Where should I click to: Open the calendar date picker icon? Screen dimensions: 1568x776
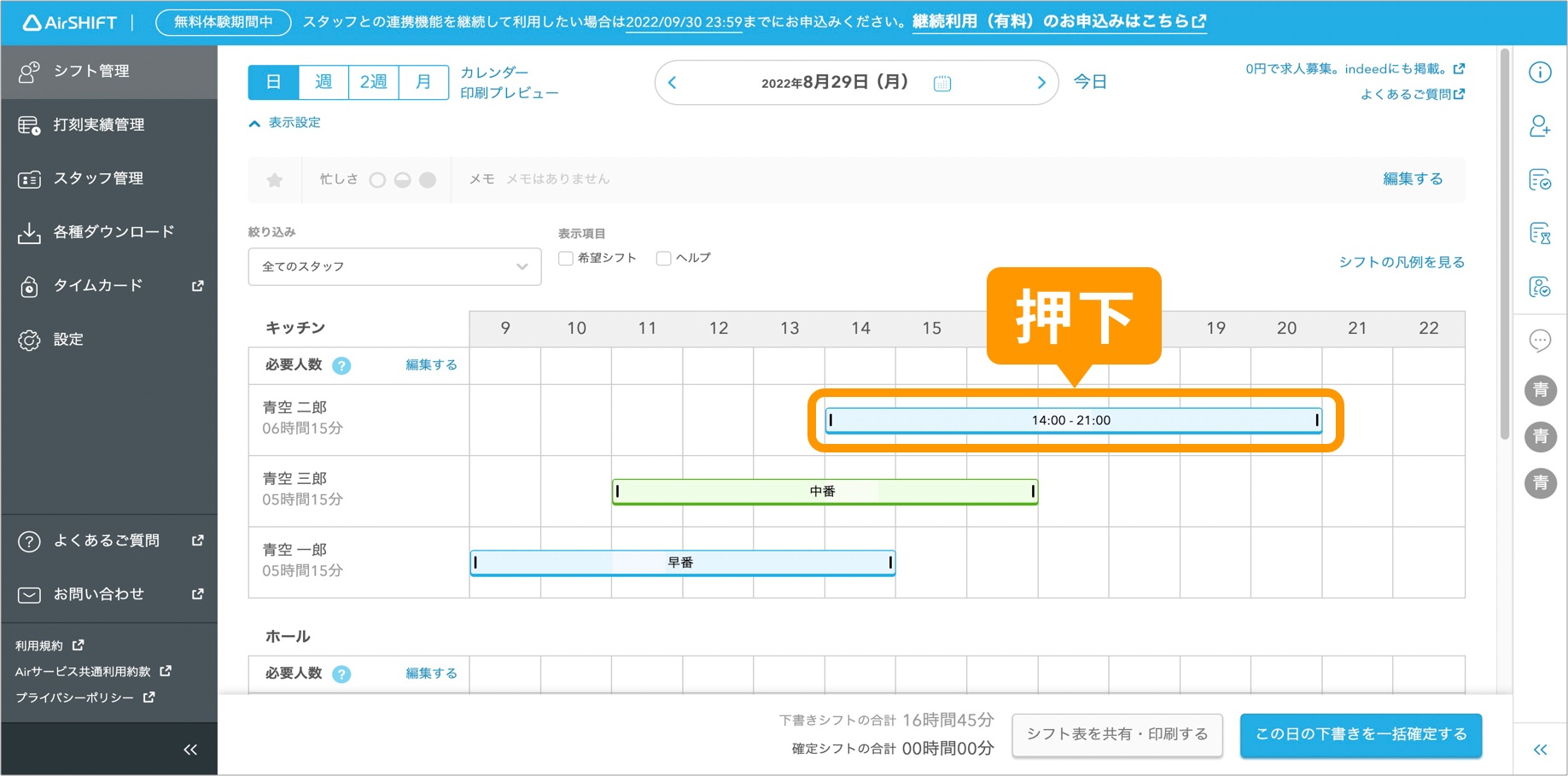tap(941, 83)
